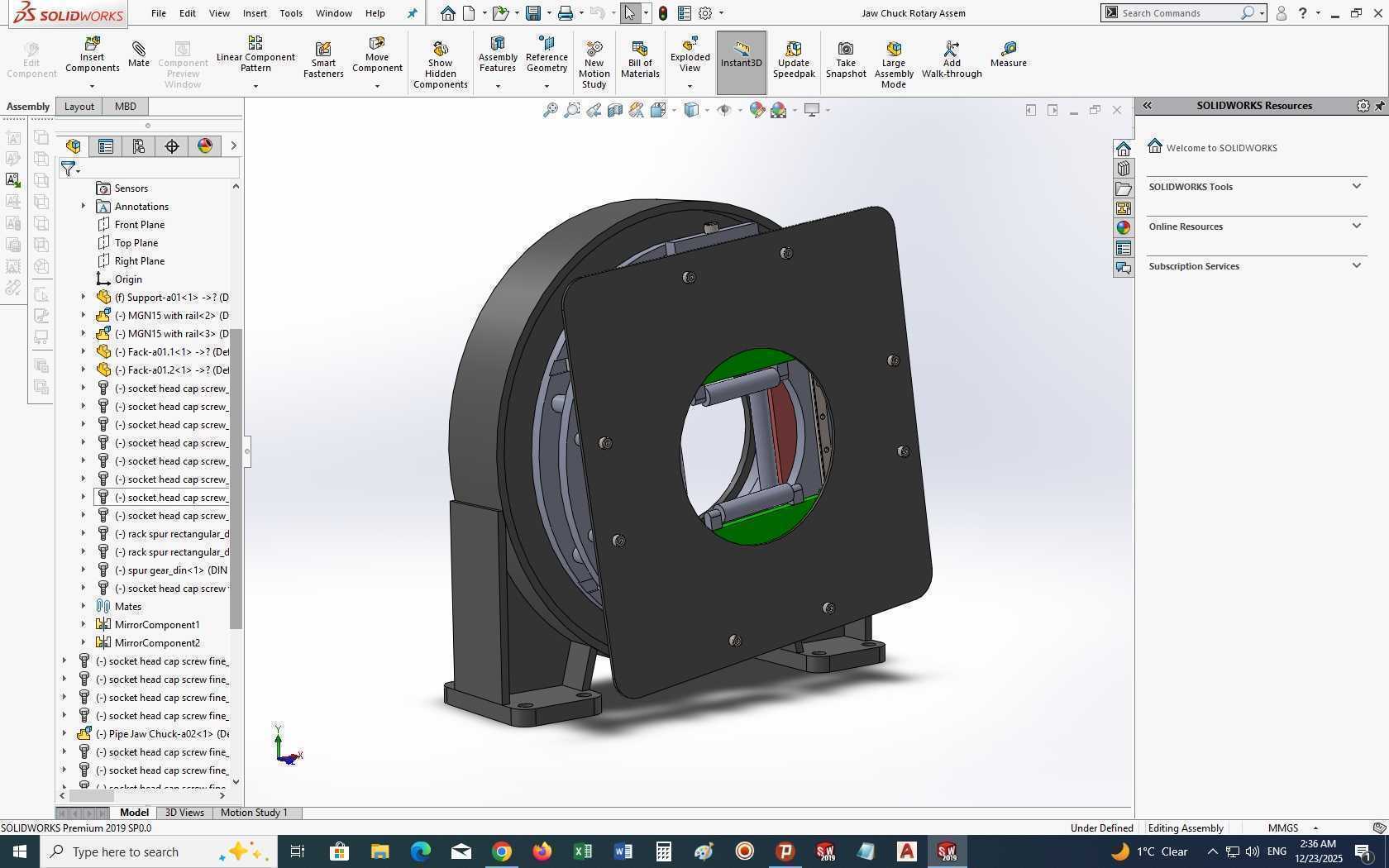Open the ConfigurationManager tab icon
Viewport: 1389px width, 868px height.
click(139, 146)
